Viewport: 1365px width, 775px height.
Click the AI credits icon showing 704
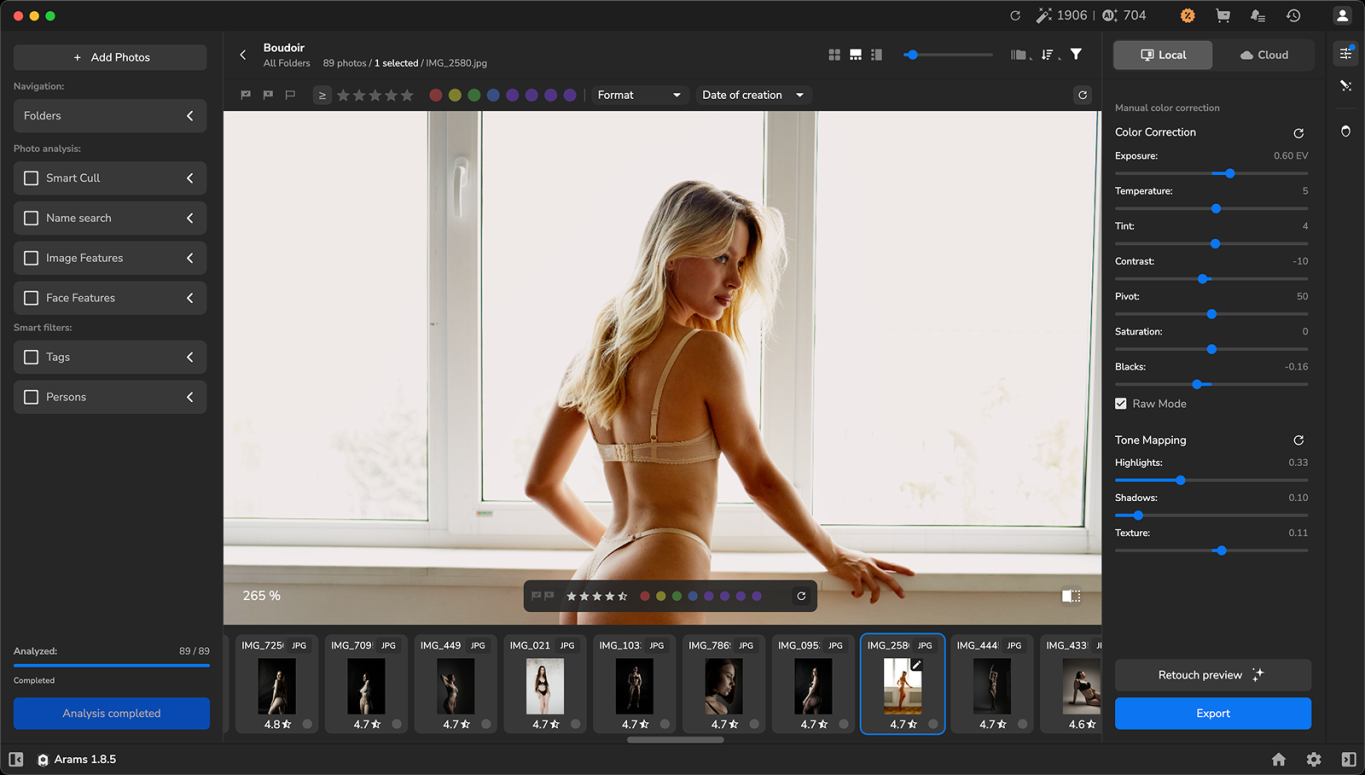click(x=1109, y=15)
